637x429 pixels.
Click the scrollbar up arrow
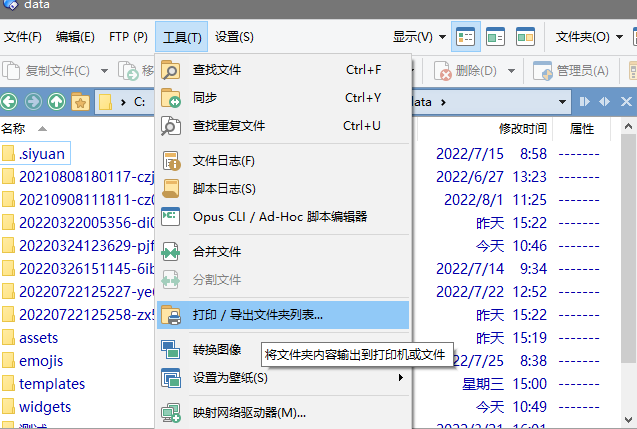(628, 127)
